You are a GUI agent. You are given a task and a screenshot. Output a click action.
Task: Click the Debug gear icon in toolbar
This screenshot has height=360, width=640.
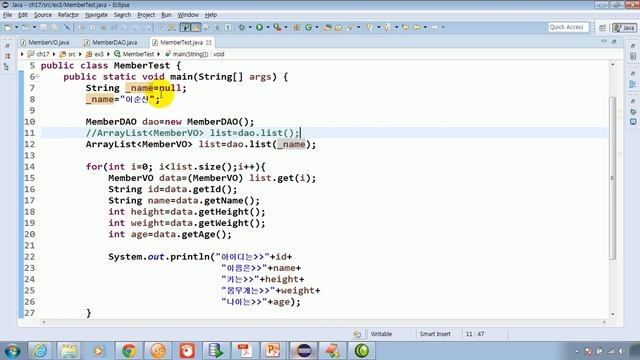point(242,27)
